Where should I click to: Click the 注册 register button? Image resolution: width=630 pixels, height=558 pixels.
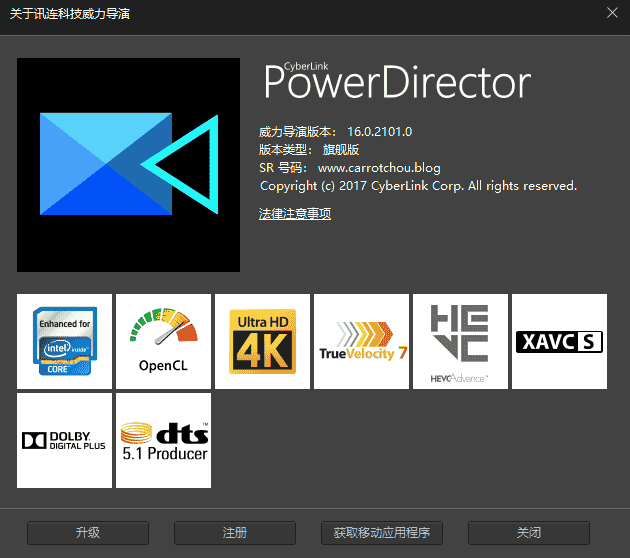[235, 533]
